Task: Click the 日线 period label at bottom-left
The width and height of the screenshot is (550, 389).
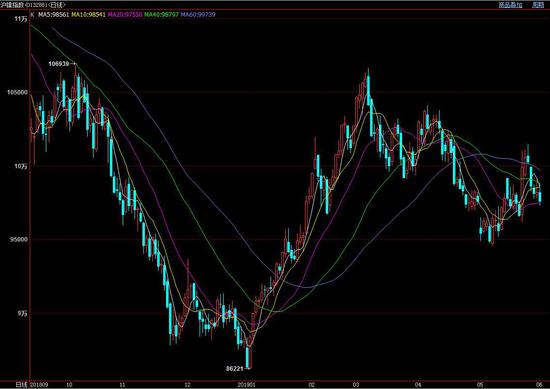Action: point(21,385)
